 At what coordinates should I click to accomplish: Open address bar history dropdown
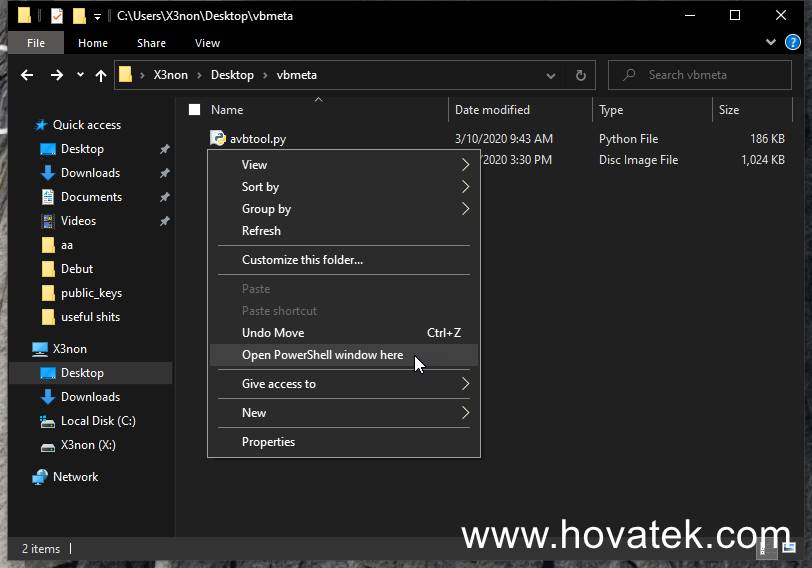(x=551, y=75)
